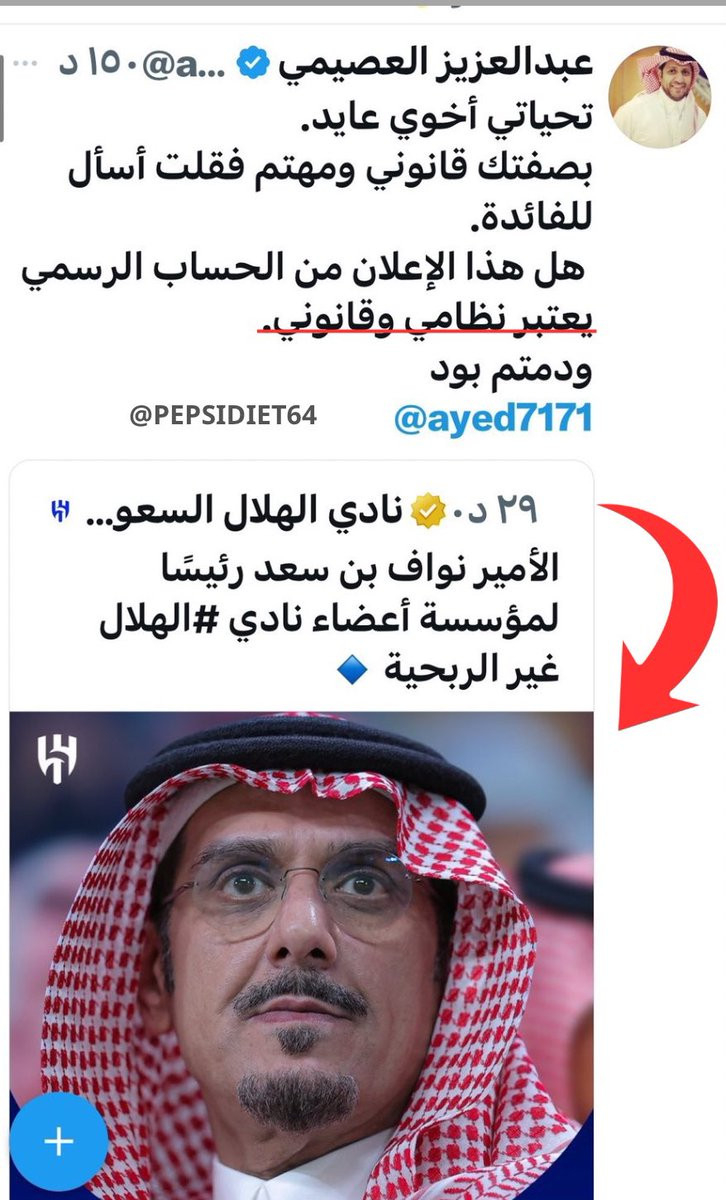Tap the floating blue compose plus button
Viewport: 726px width, 1200px height.
point(59,1141)
